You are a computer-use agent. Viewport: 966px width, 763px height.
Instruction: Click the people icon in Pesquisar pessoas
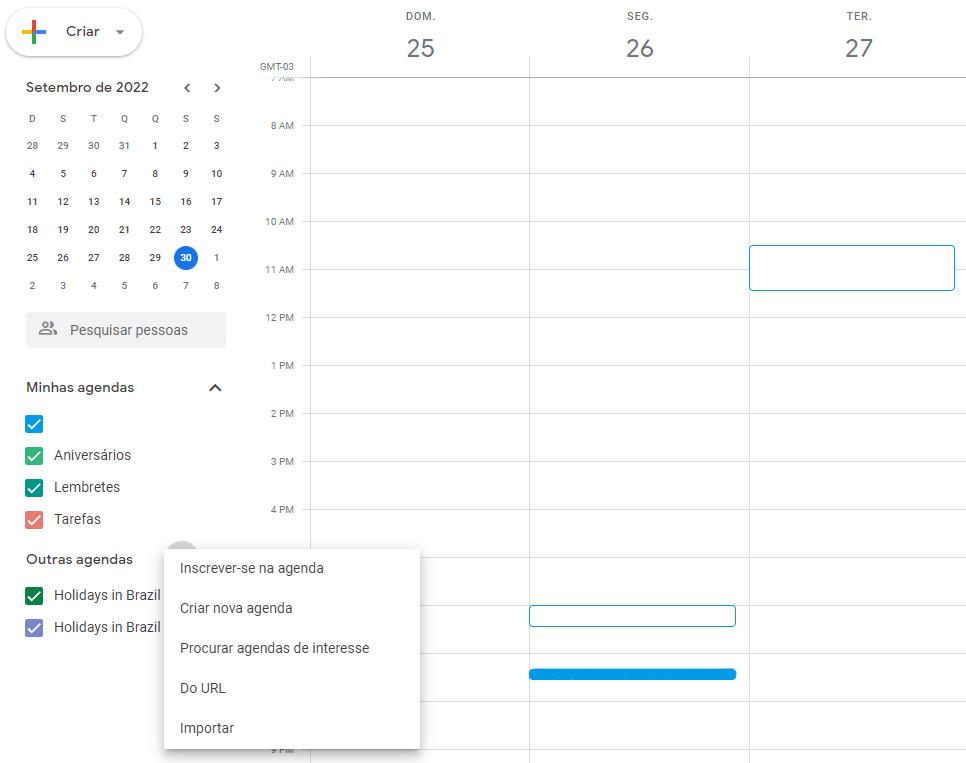tap(47, 329)
